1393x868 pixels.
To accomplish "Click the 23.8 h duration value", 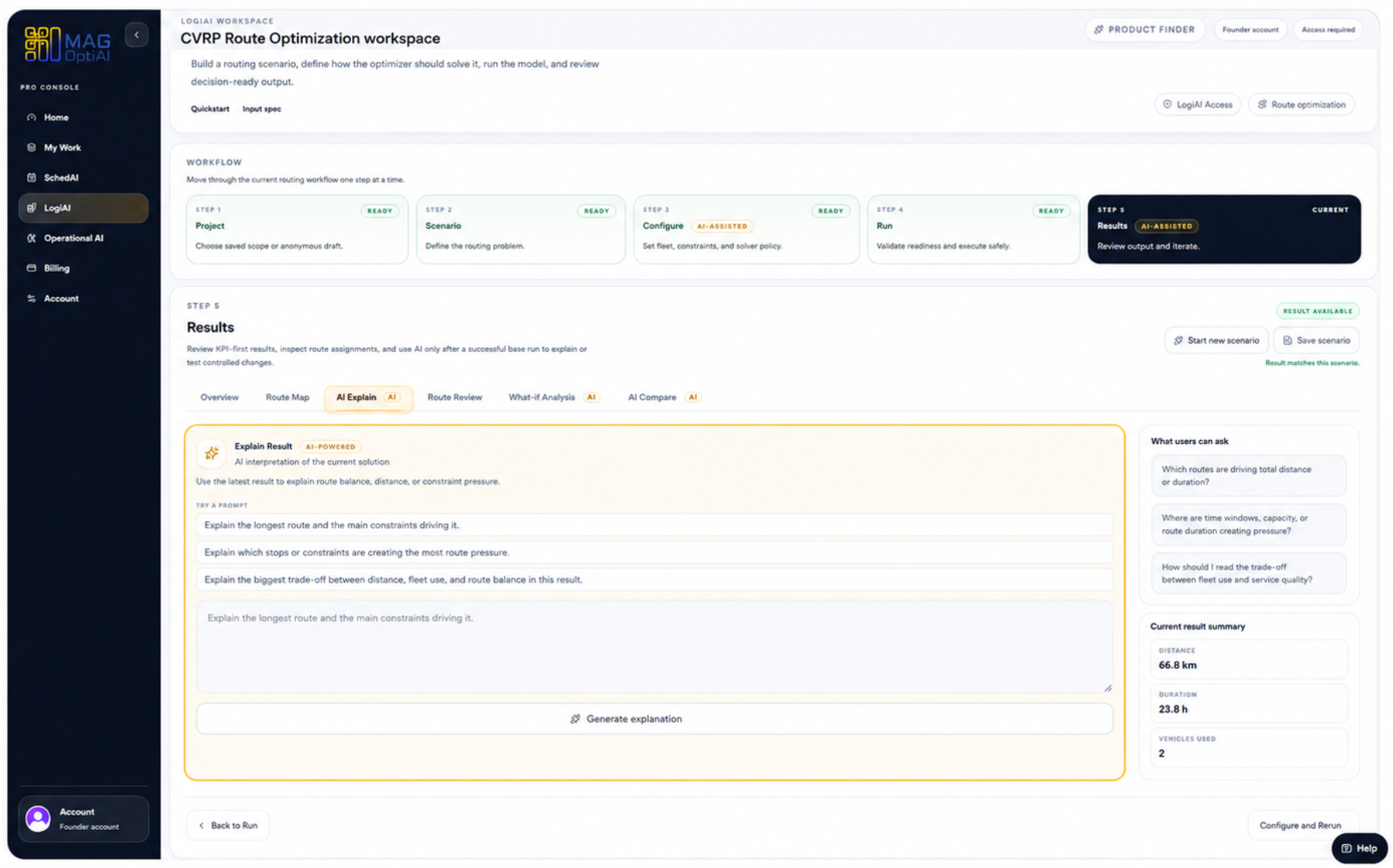I will (x=1173, y=709).
